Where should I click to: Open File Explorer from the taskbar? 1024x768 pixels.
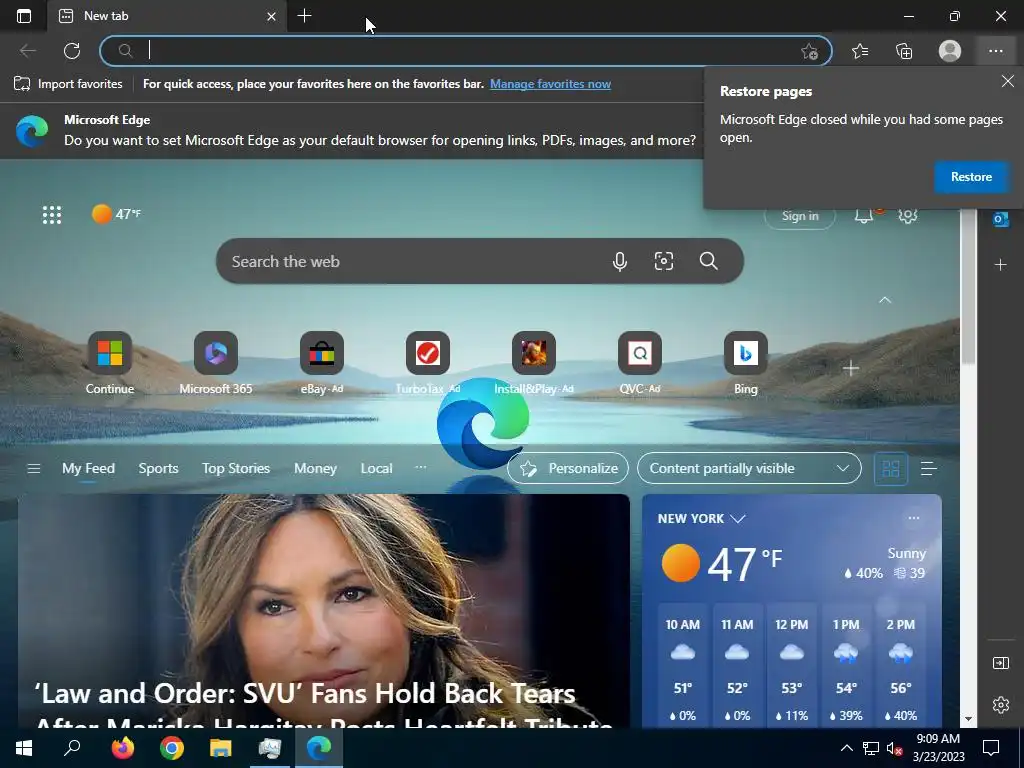point(221,748)
